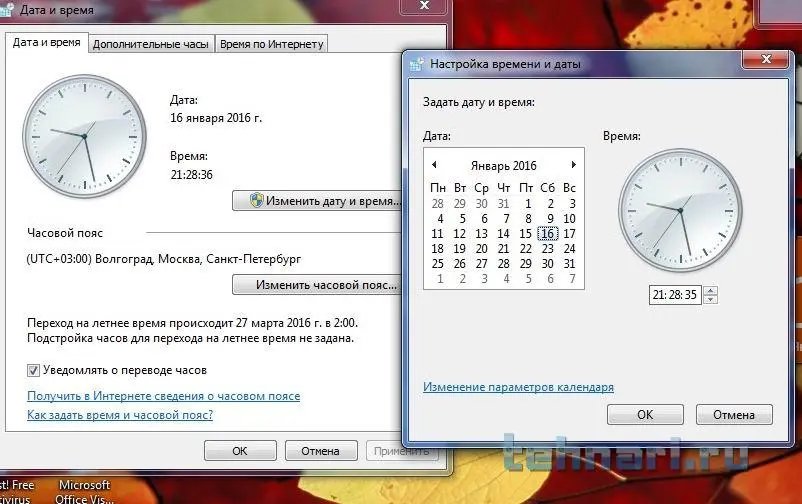
Task: Go to next month in calendar
Action: point(573,165)
